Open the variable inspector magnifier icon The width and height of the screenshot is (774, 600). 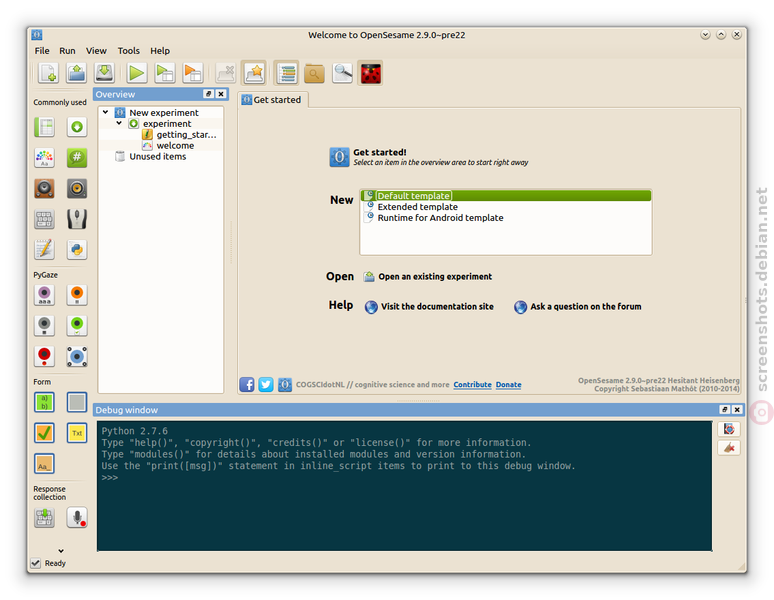(x=343, y=74)
